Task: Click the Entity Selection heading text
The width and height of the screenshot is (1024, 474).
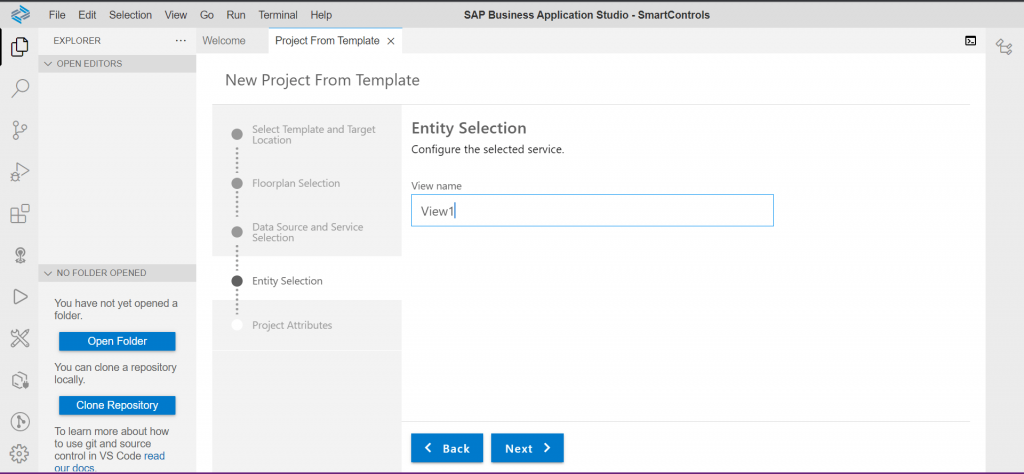Action: 469,128
